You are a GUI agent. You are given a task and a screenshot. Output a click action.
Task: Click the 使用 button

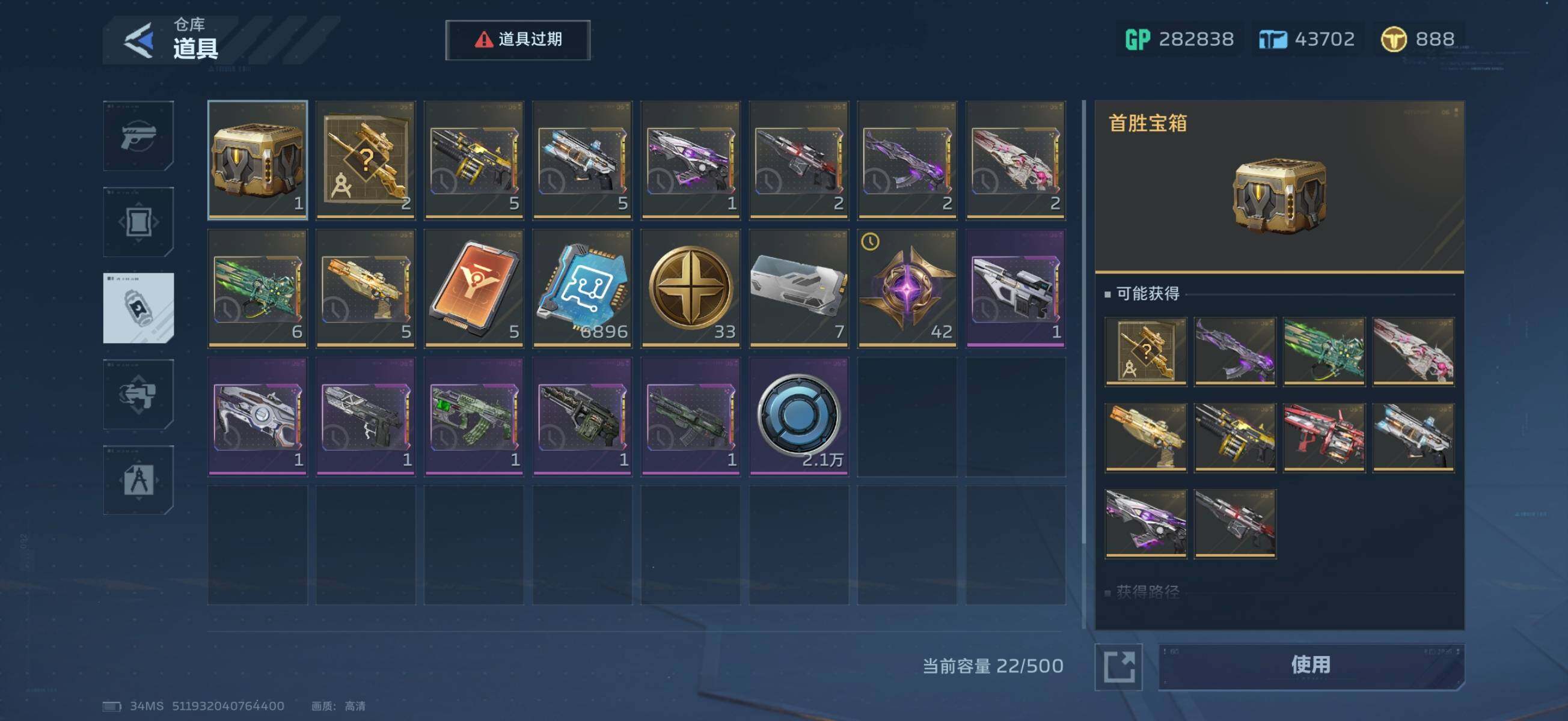(x=1311, y=666)
